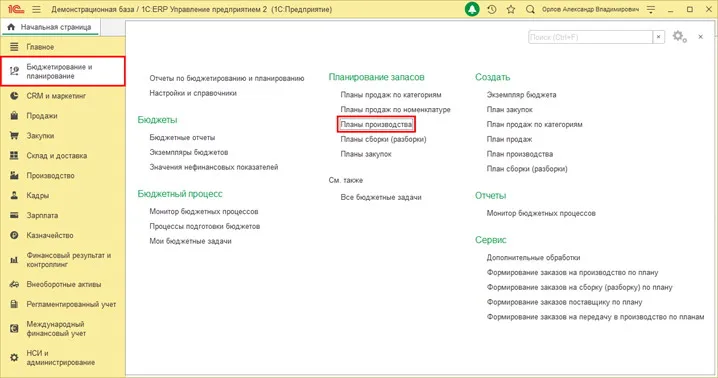This screenshot has height=378, width=718.
Task: Click the 1C logo icon
Action: coord(16,9)
